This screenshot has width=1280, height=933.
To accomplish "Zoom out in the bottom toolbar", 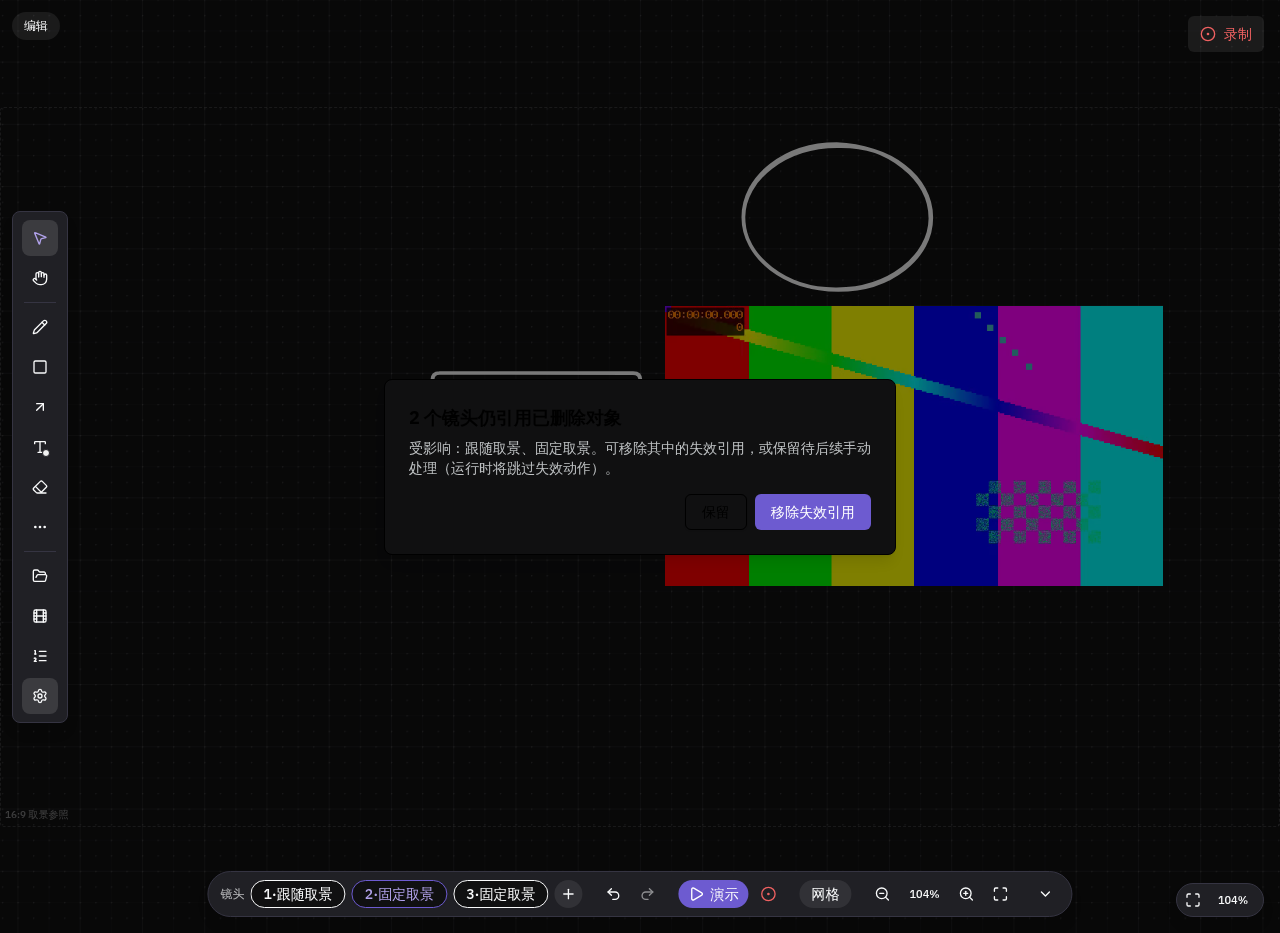I will coord(882,894).
